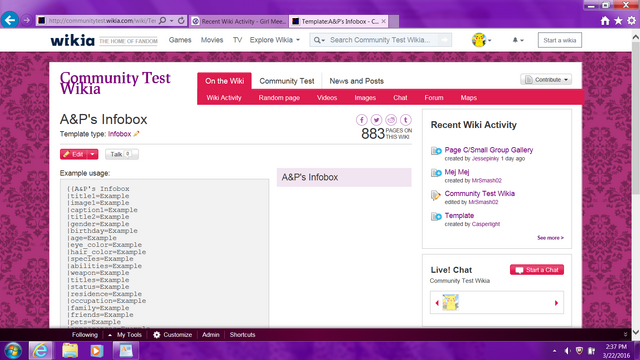Open Windows Start button
Image resolution: width=640 pixels, height=360 pixels.
point(13,351)
